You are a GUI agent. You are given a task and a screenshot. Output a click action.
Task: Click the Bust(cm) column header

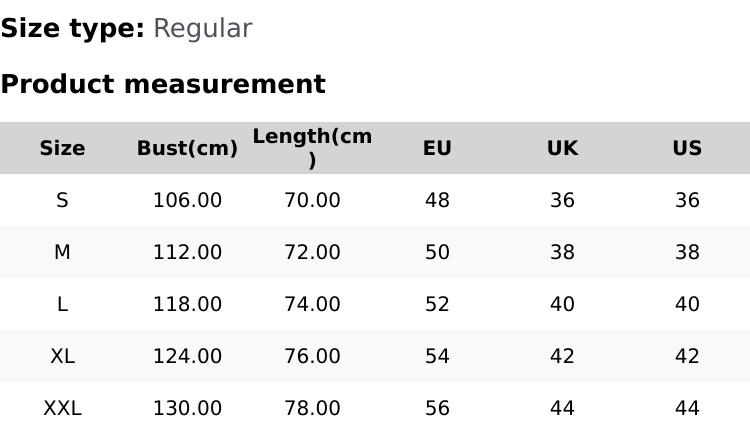[x=187, y=148]
